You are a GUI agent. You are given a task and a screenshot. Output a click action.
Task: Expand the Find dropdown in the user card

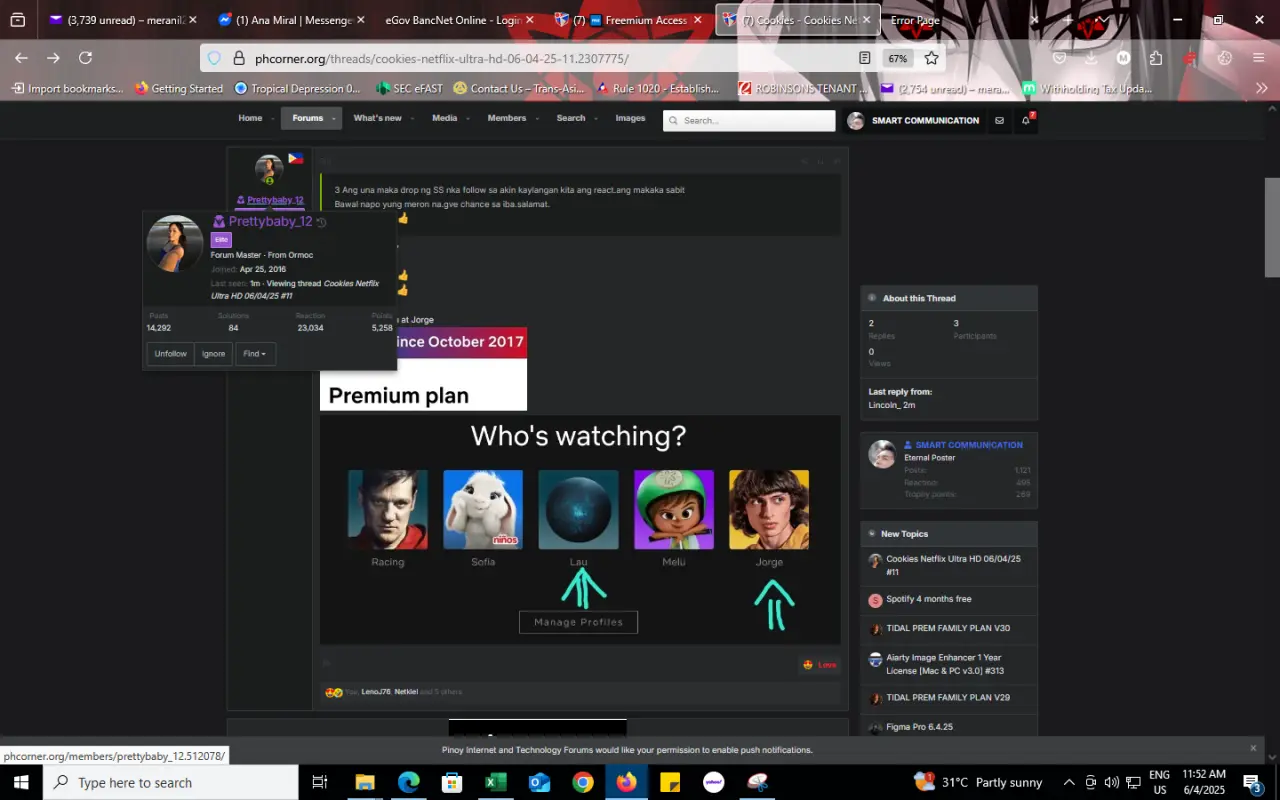pyautogui.click(x=255, y=354)
